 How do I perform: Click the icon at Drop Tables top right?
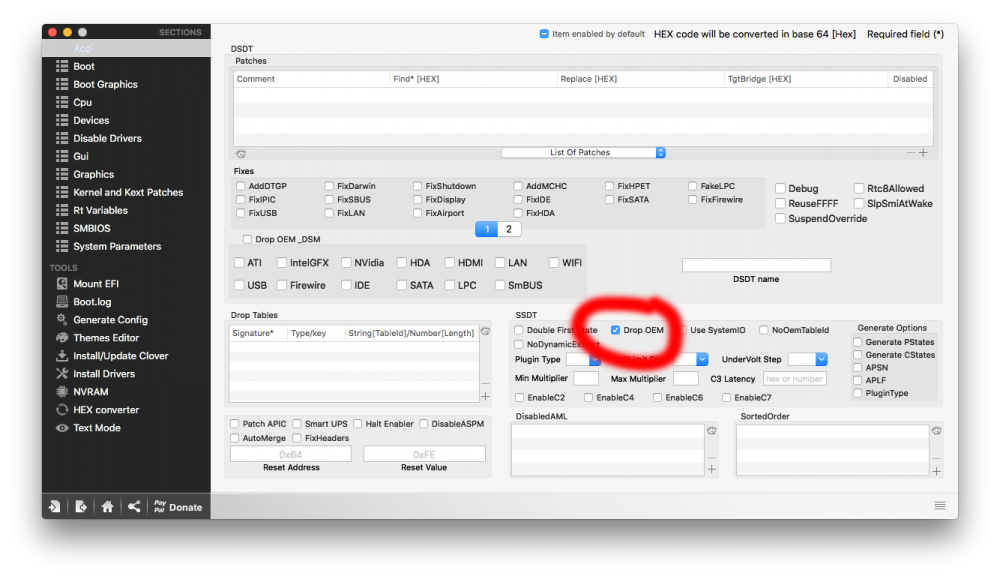tap(485, 332)
